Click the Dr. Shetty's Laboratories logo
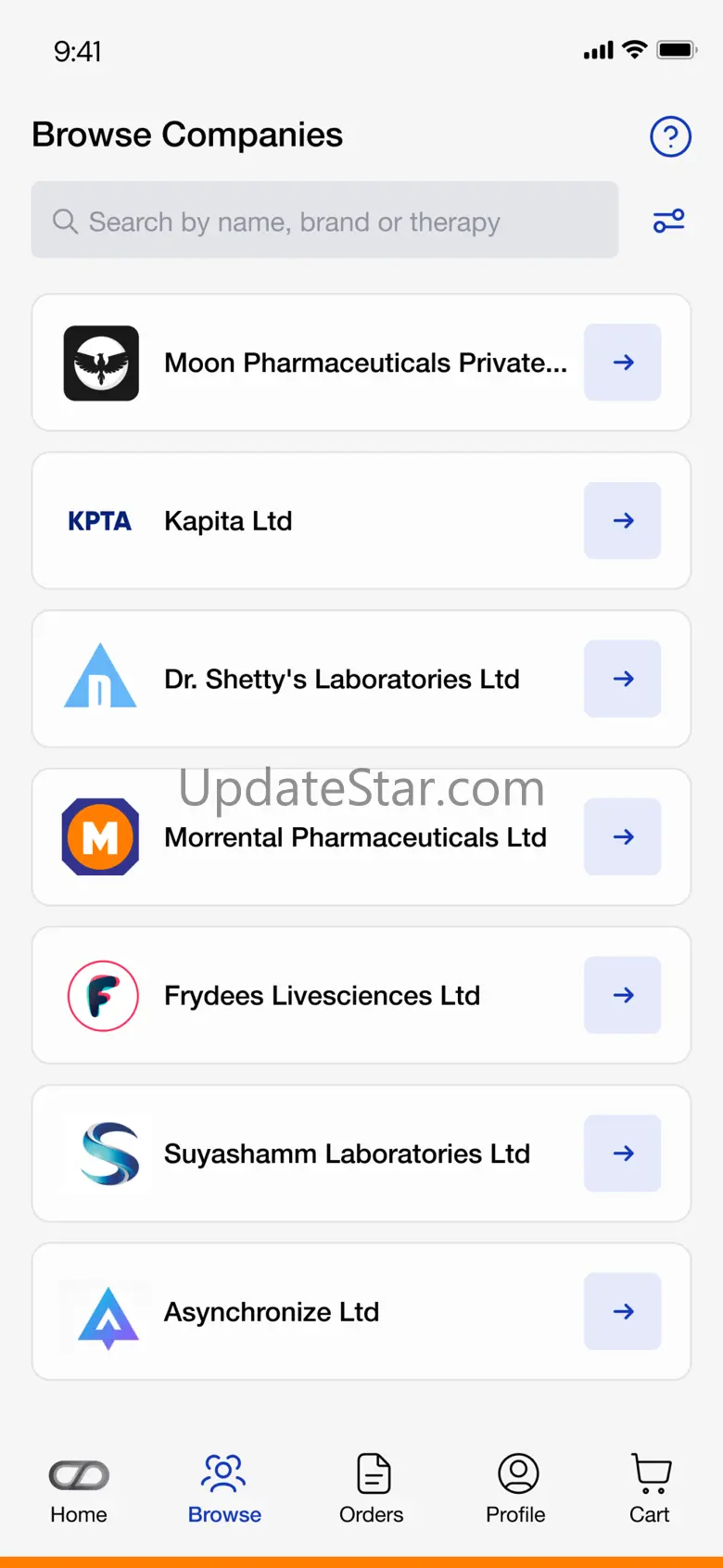This screenshot has height=1568, width=723. (100, 676)
